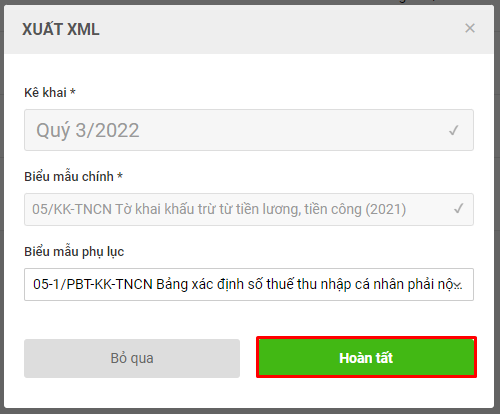Image resolution: width=500 pixels, height=414 pixels.
Task: Click Hoàn tất to finish export
Action: (x=366, y=357)
